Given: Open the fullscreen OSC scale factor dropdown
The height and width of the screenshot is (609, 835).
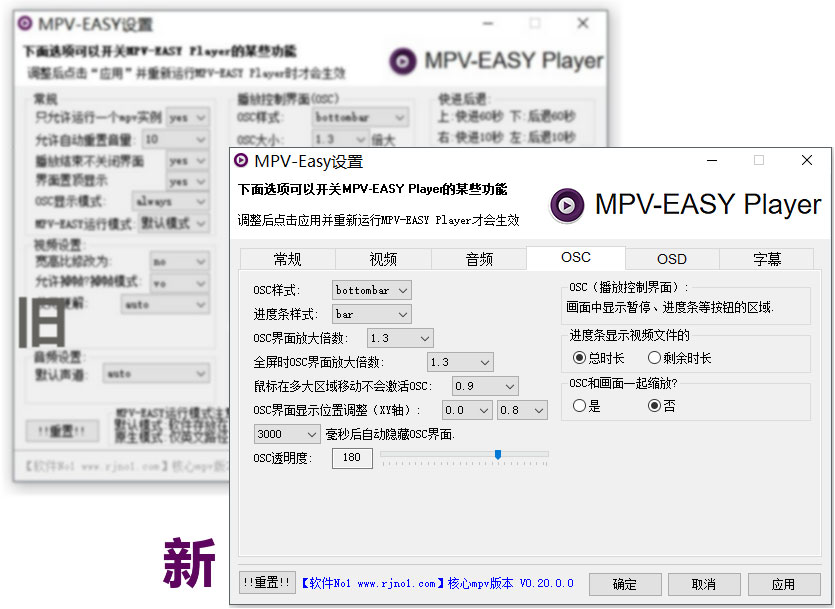Looking at the screenshot, I should click(459, 361).
